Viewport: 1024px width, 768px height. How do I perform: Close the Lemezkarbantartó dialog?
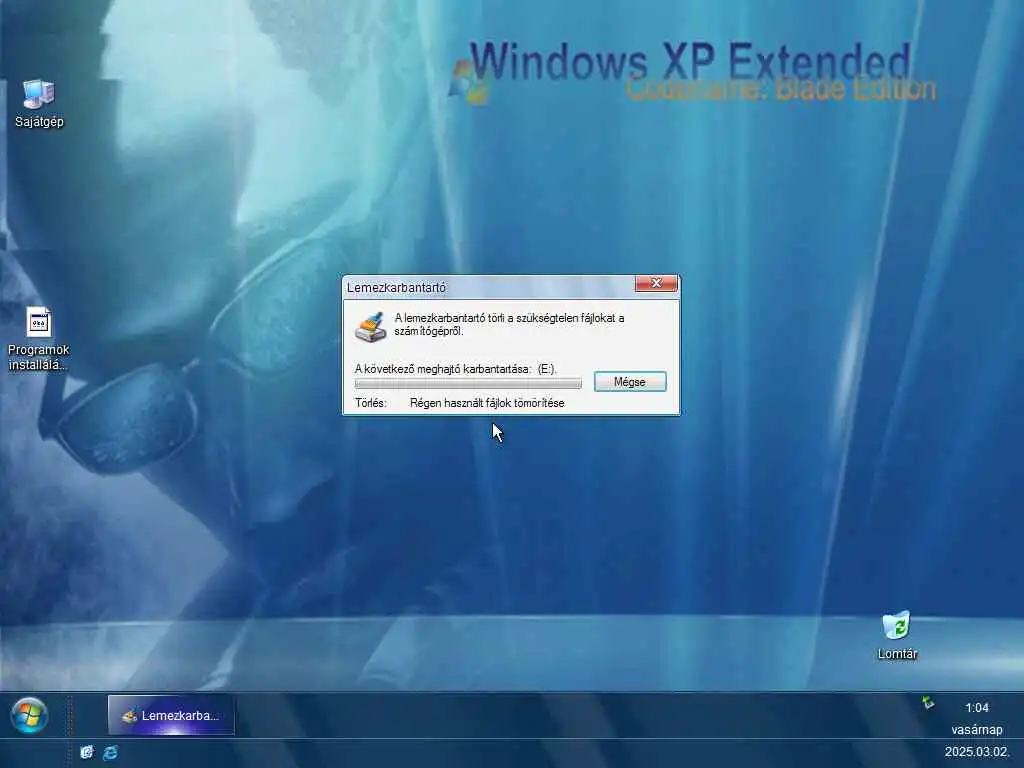[x=656, y=283]
